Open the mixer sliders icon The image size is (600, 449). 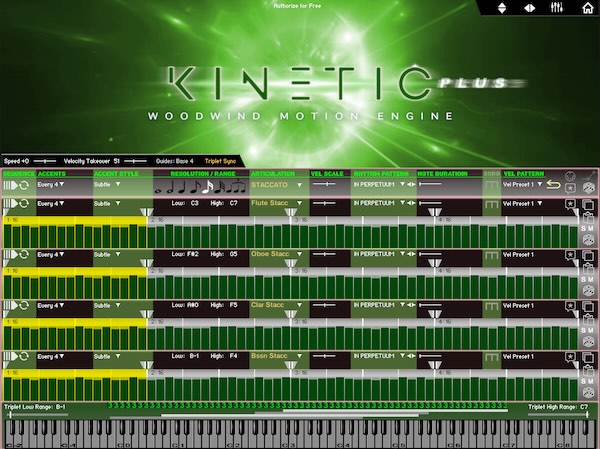pos(557,7)
